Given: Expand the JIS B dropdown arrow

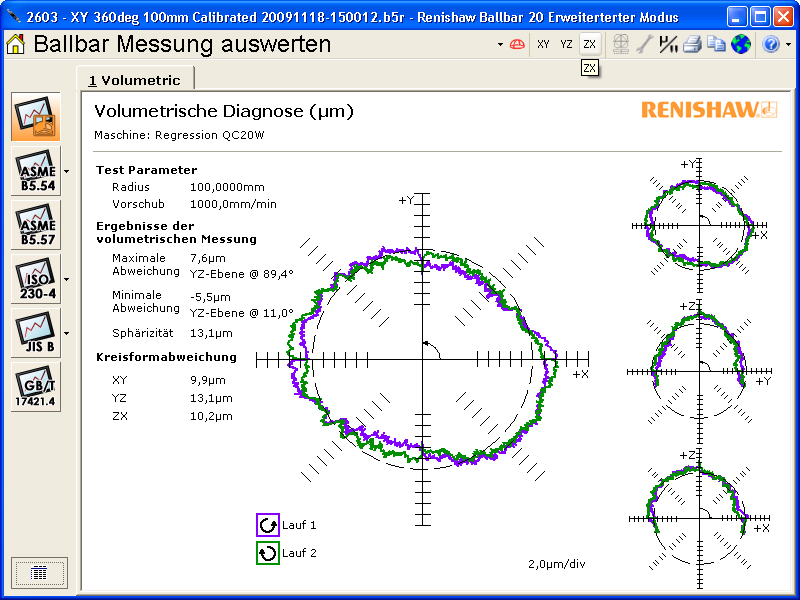Looking at the screenshot, I should pos(66,333).
